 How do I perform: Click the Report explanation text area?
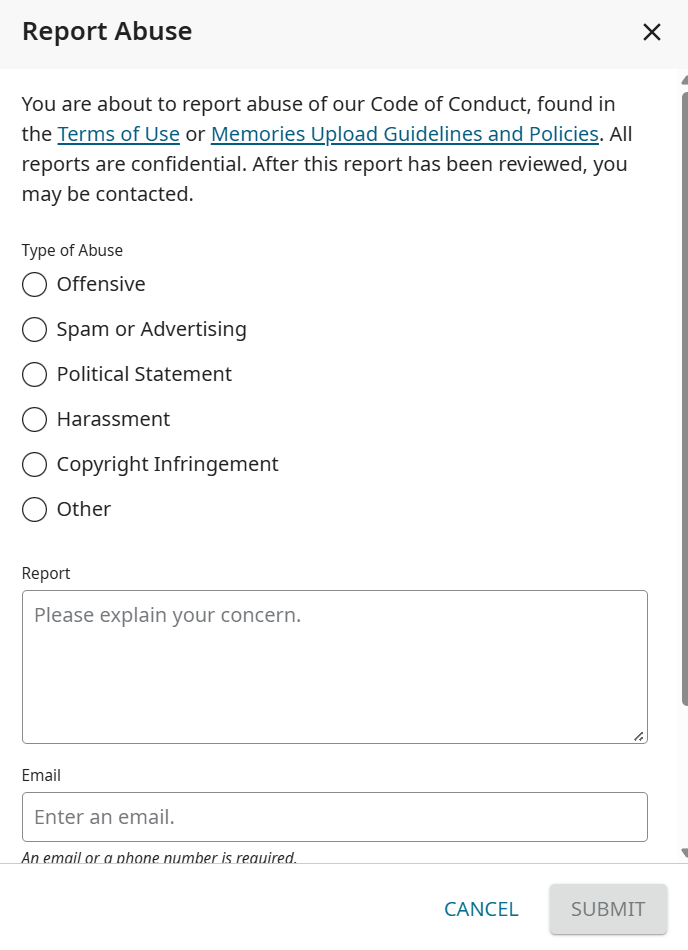pos(334,666)
